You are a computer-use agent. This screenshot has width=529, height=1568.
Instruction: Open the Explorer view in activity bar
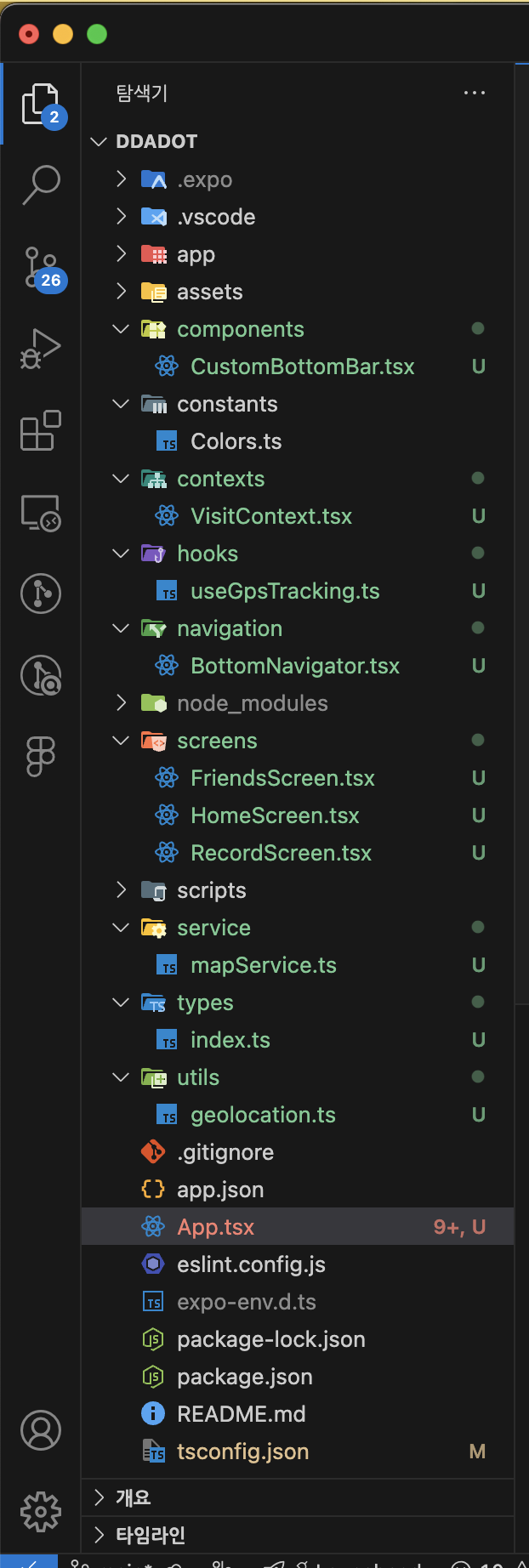[x=41, y=105]
